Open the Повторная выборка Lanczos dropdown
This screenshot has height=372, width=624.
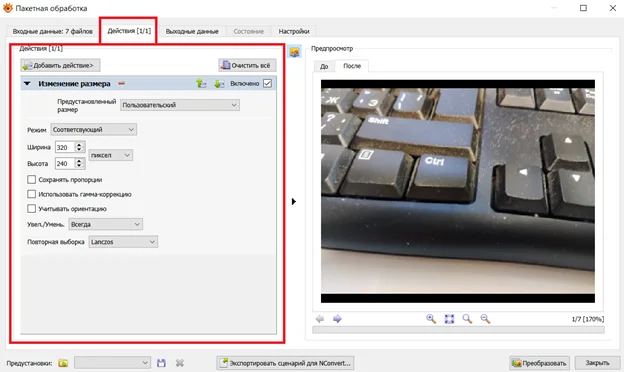tap(123, 242)
